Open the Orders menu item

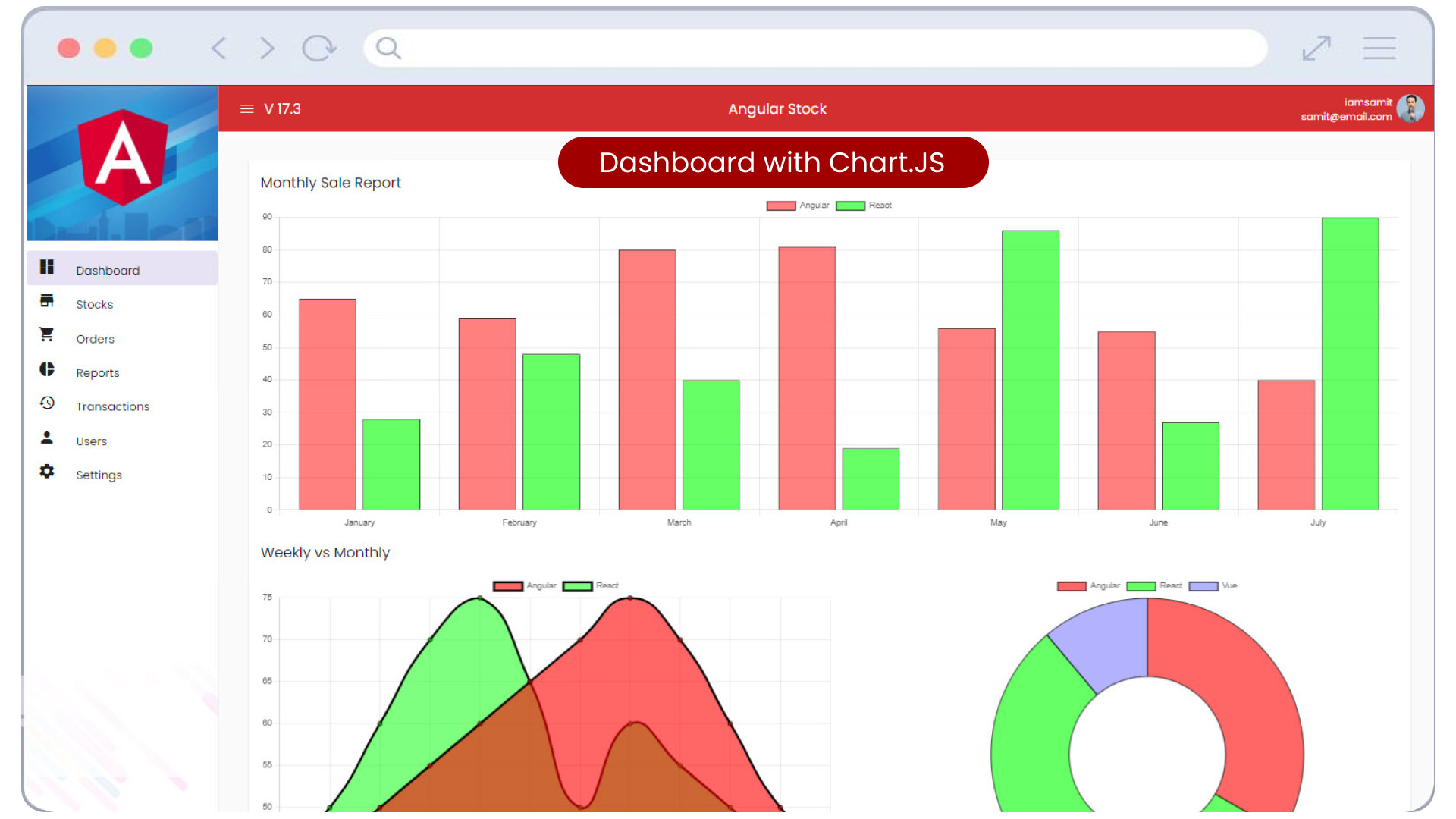(x=122, y=338)
